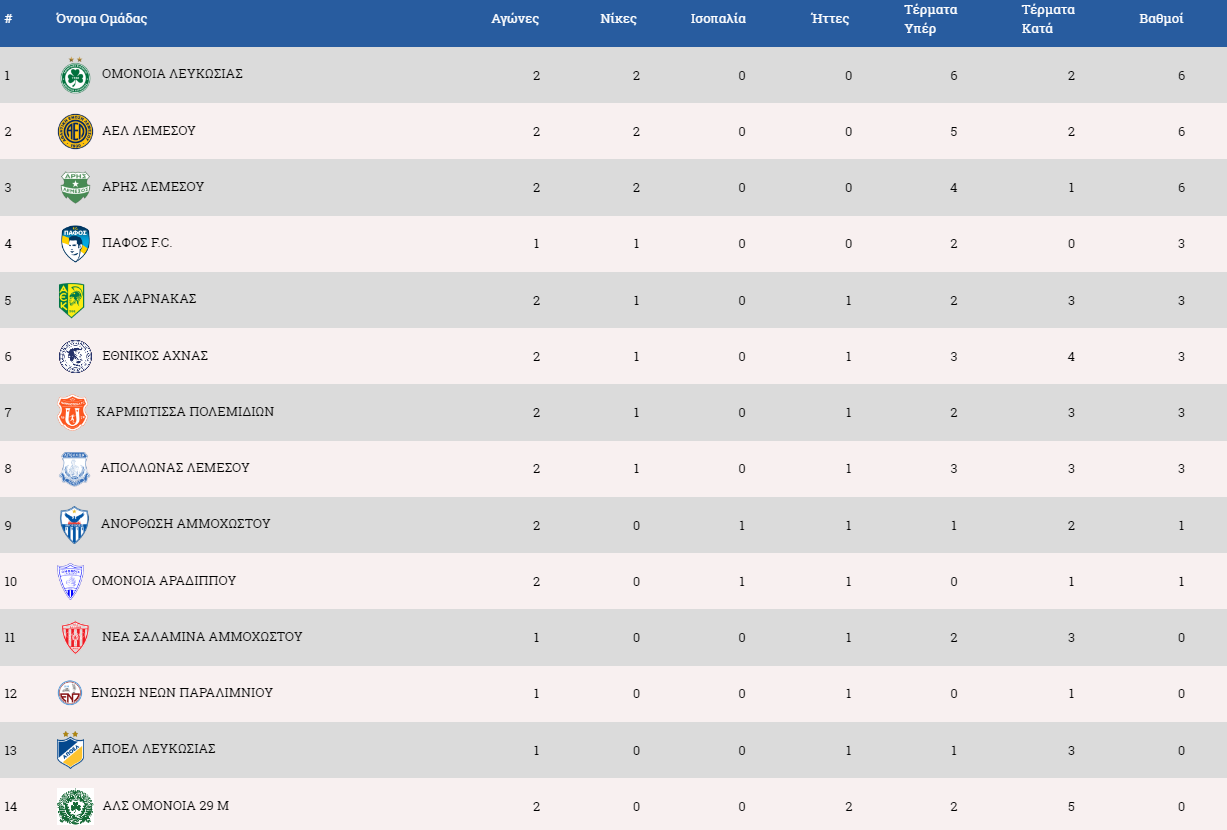Click ΑΠΟΕΛ ΛΕΥΚΩΣΙΑΣ goals-against value 3
This screenshot has height=830, width=1227.
1071,751
